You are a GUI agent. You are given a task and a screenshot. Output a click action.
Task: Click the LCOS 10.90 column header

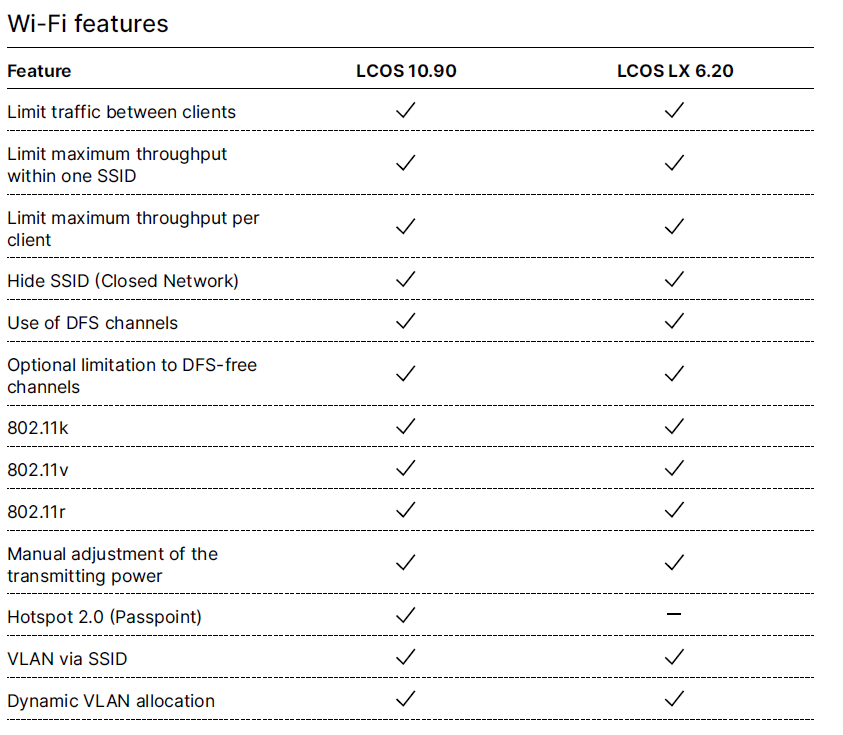click(406, 71)
